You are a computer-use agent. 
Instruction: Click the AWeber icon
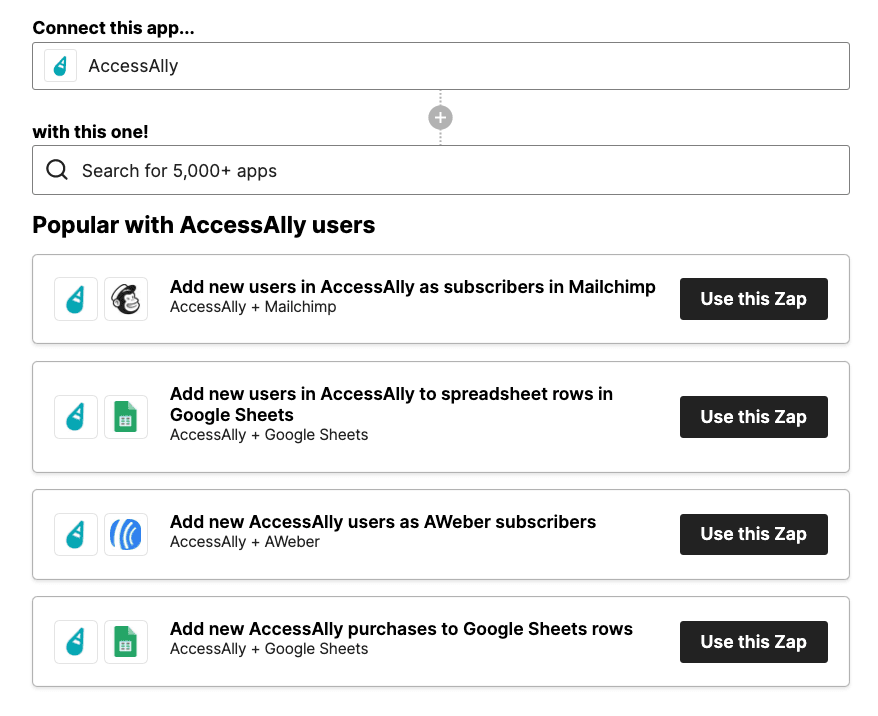point(126,534)
